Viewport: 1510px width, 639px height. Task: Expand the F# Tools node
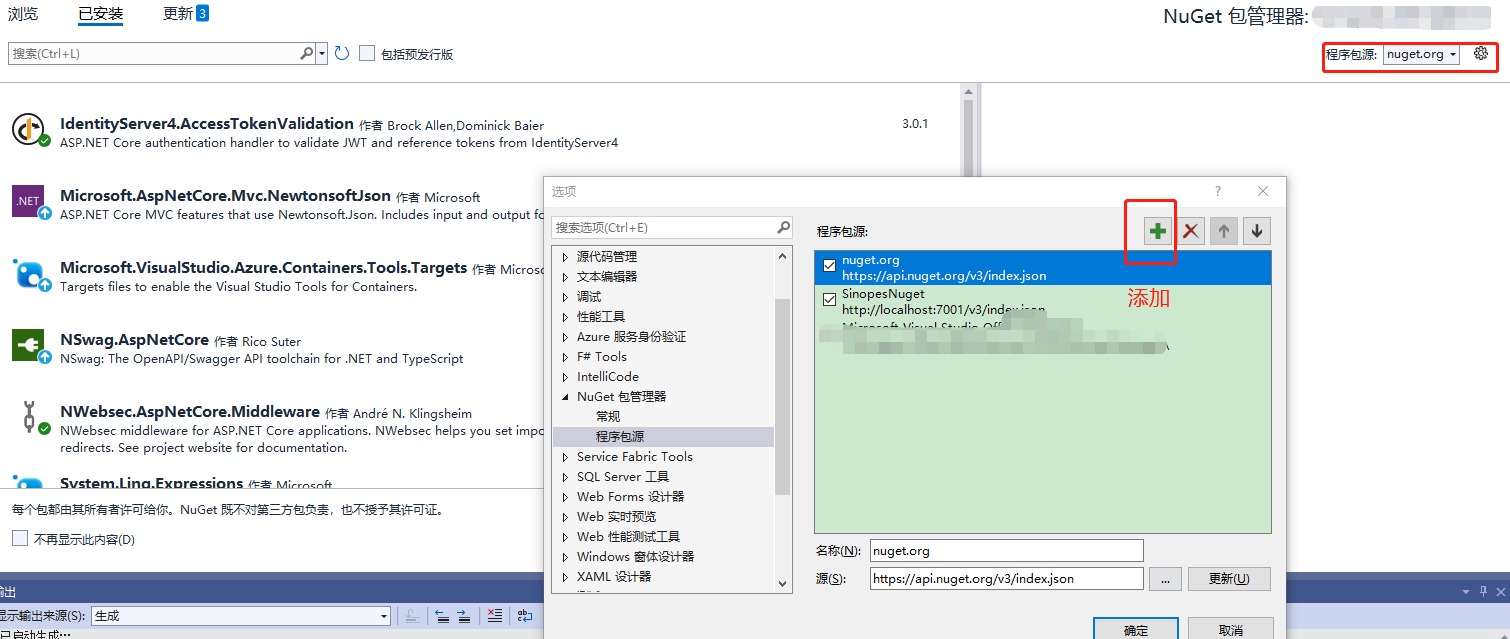565,357
